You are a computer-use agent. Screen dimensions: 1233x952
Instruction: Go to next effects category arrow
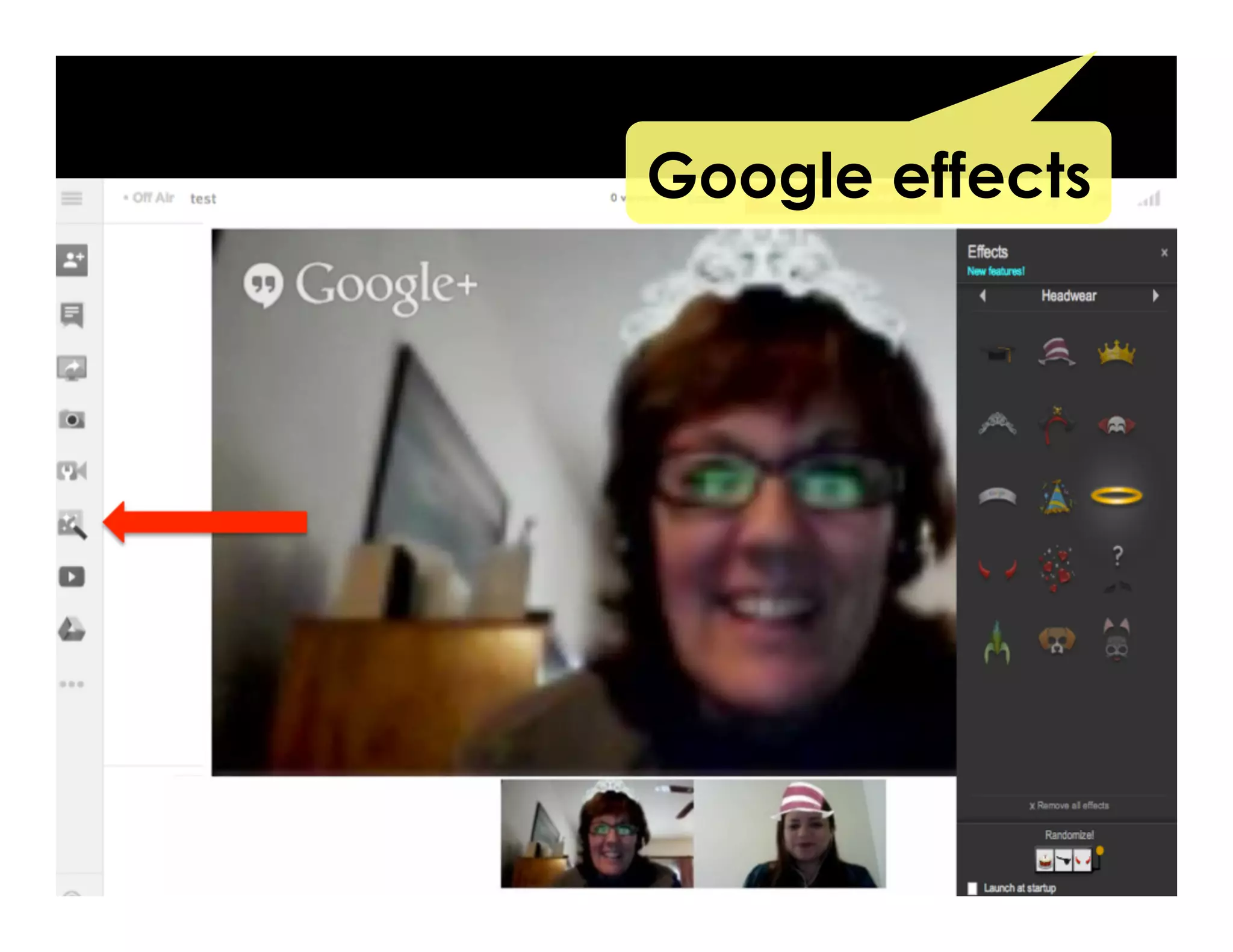point(1155,295)
